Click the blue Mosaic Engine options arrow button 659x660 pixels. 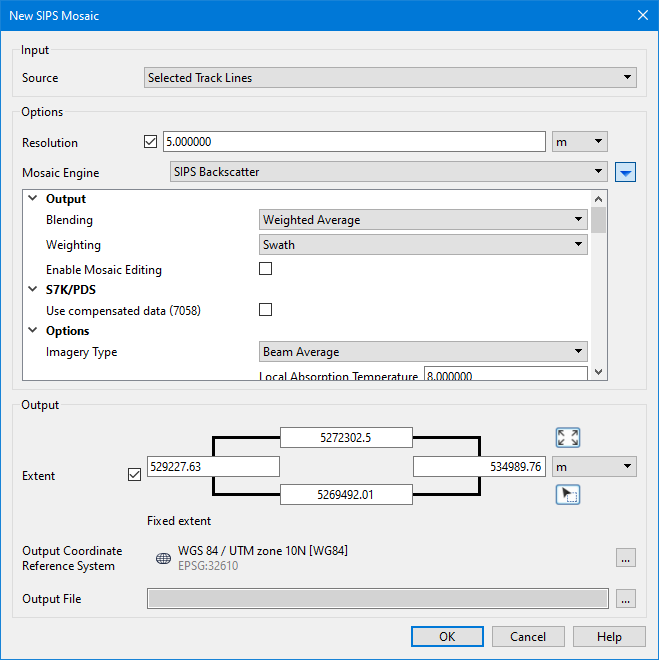click(x=626, y=173)
